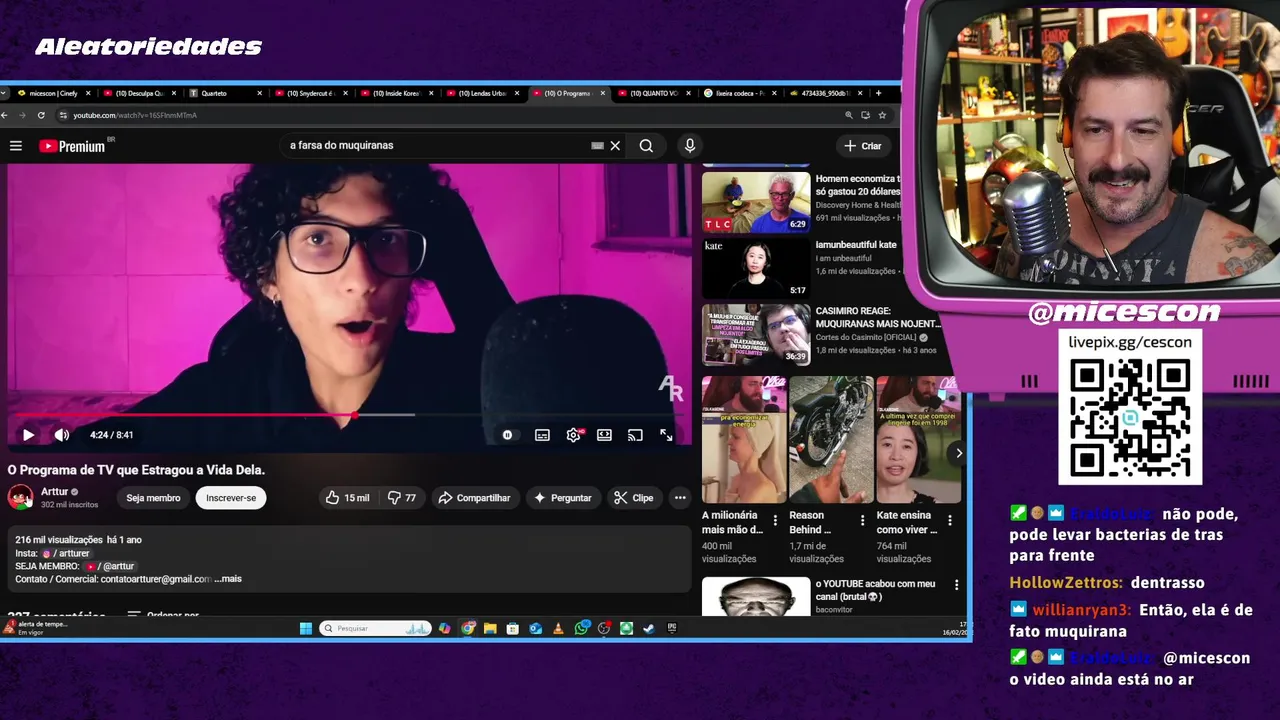Click Seja membro button

(x=153, y=498)
